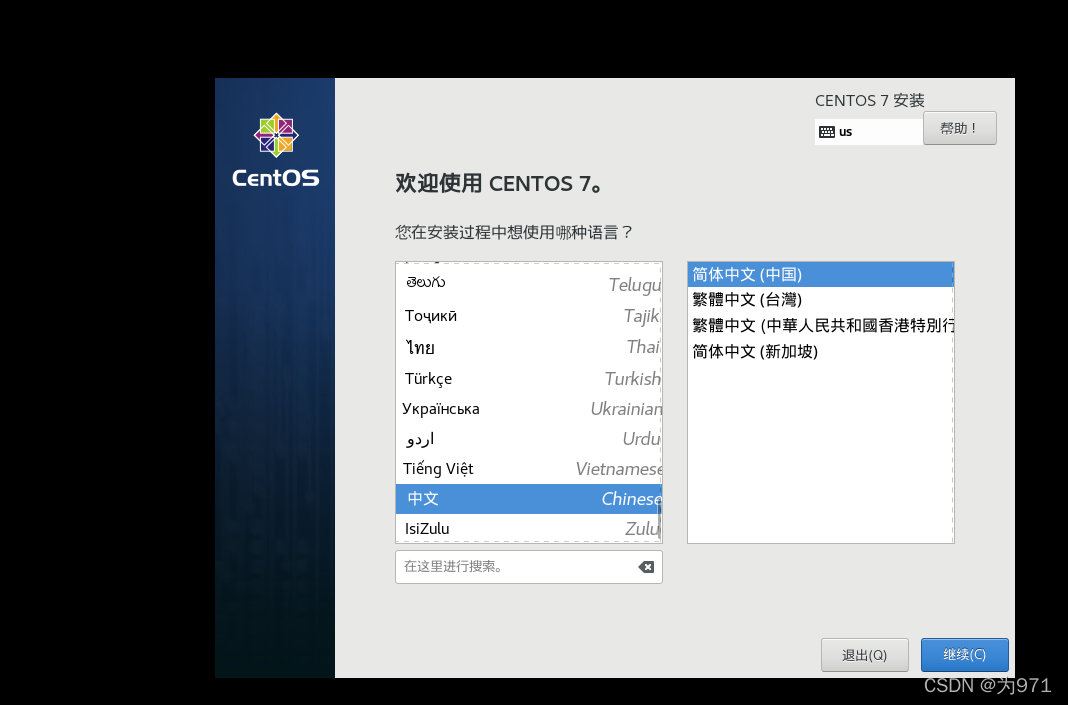Select Tiếng Việt Vietnamese language row
The height and width of the screenshot is (705, 1068).
click(x=529, y=469)
